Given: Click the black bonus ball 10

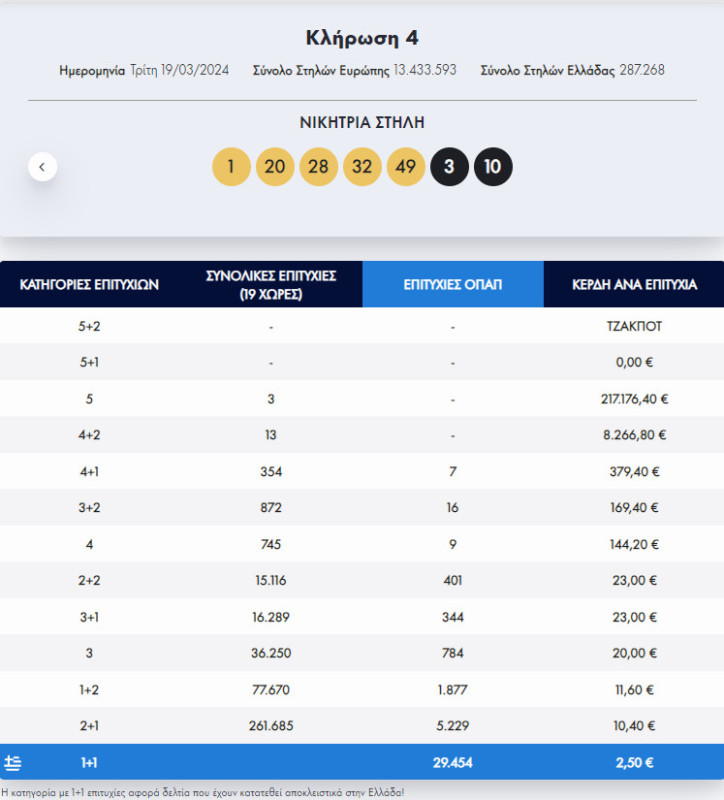Looking at the screenshot, I should pos(492,167).
